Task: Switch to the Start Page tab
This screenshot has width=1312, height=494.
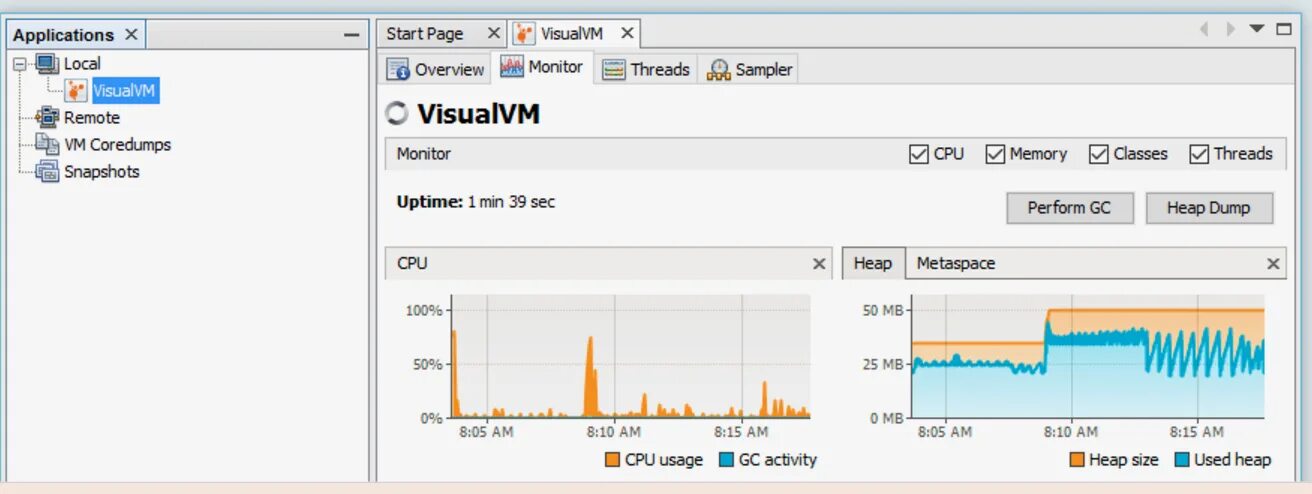Action: [x=425, y=34]
